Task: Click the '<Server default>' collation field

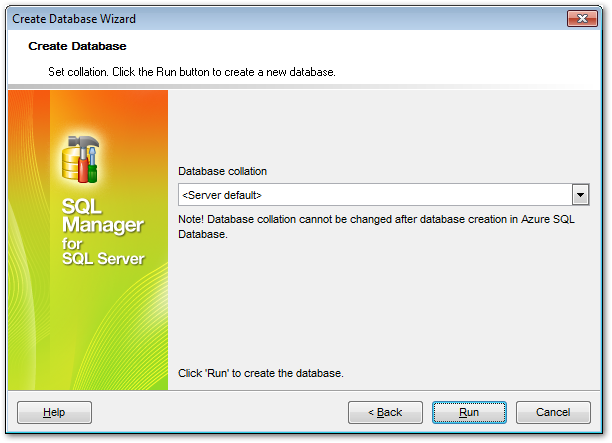Action: (x=373, y=194)
